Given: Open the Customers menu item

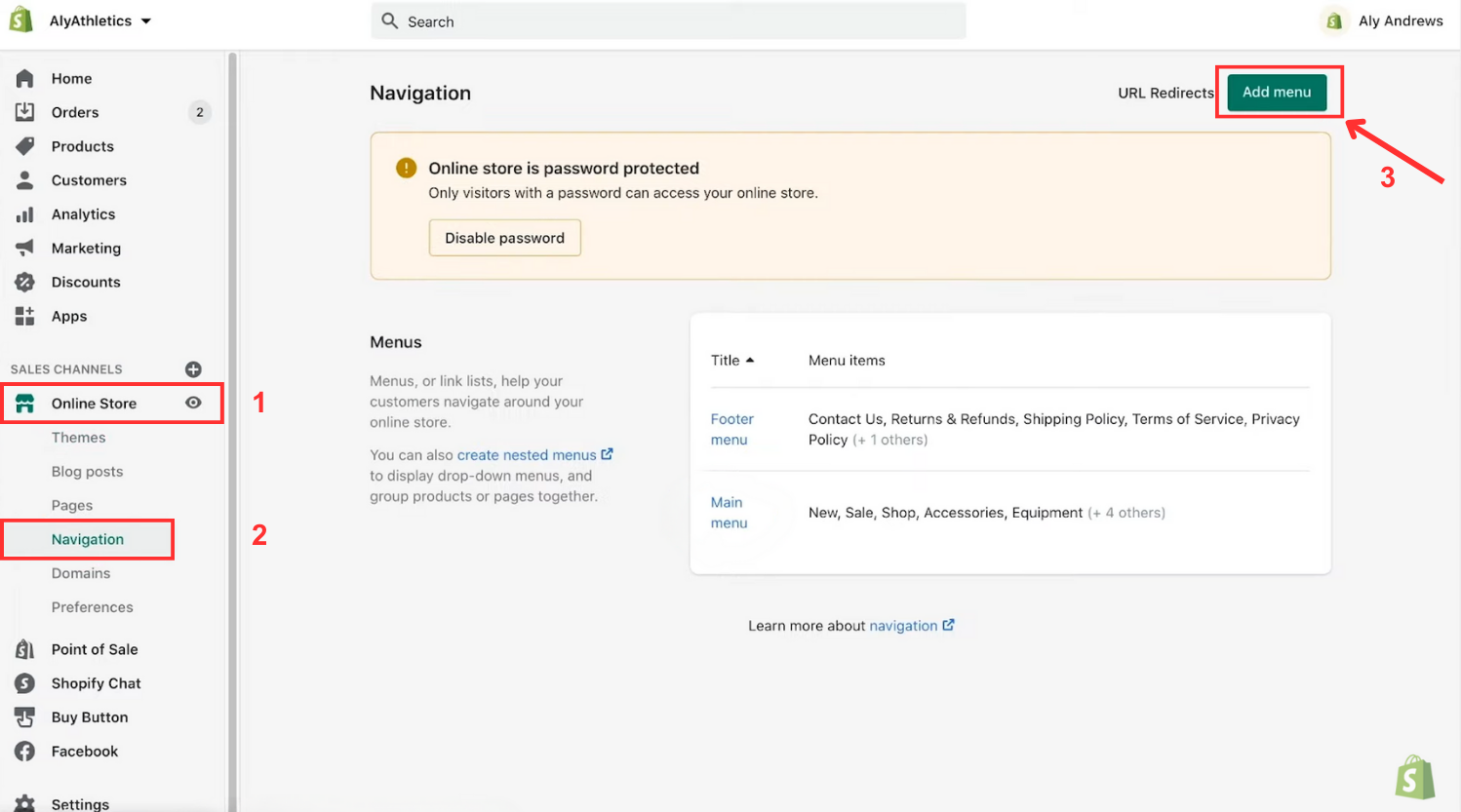Looking at the screenshot, I should pos(89,180).
